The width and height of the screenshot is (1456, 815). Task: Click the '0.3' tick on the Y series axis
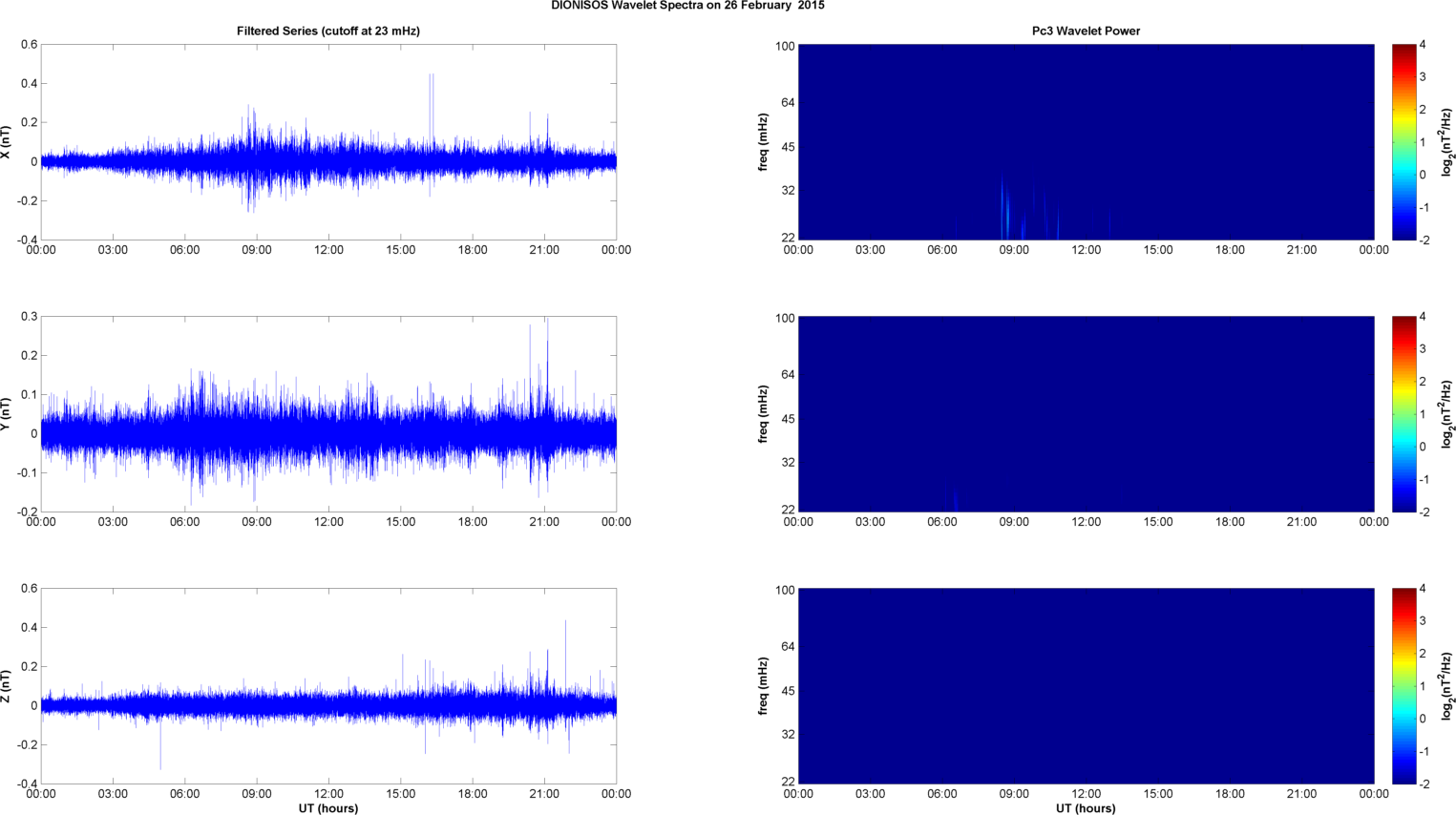[x=30, y=317]
